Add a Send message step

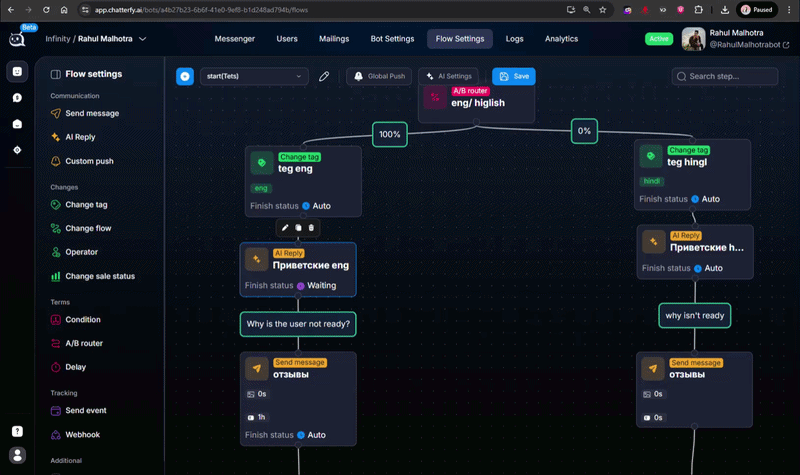click(85, 113)
